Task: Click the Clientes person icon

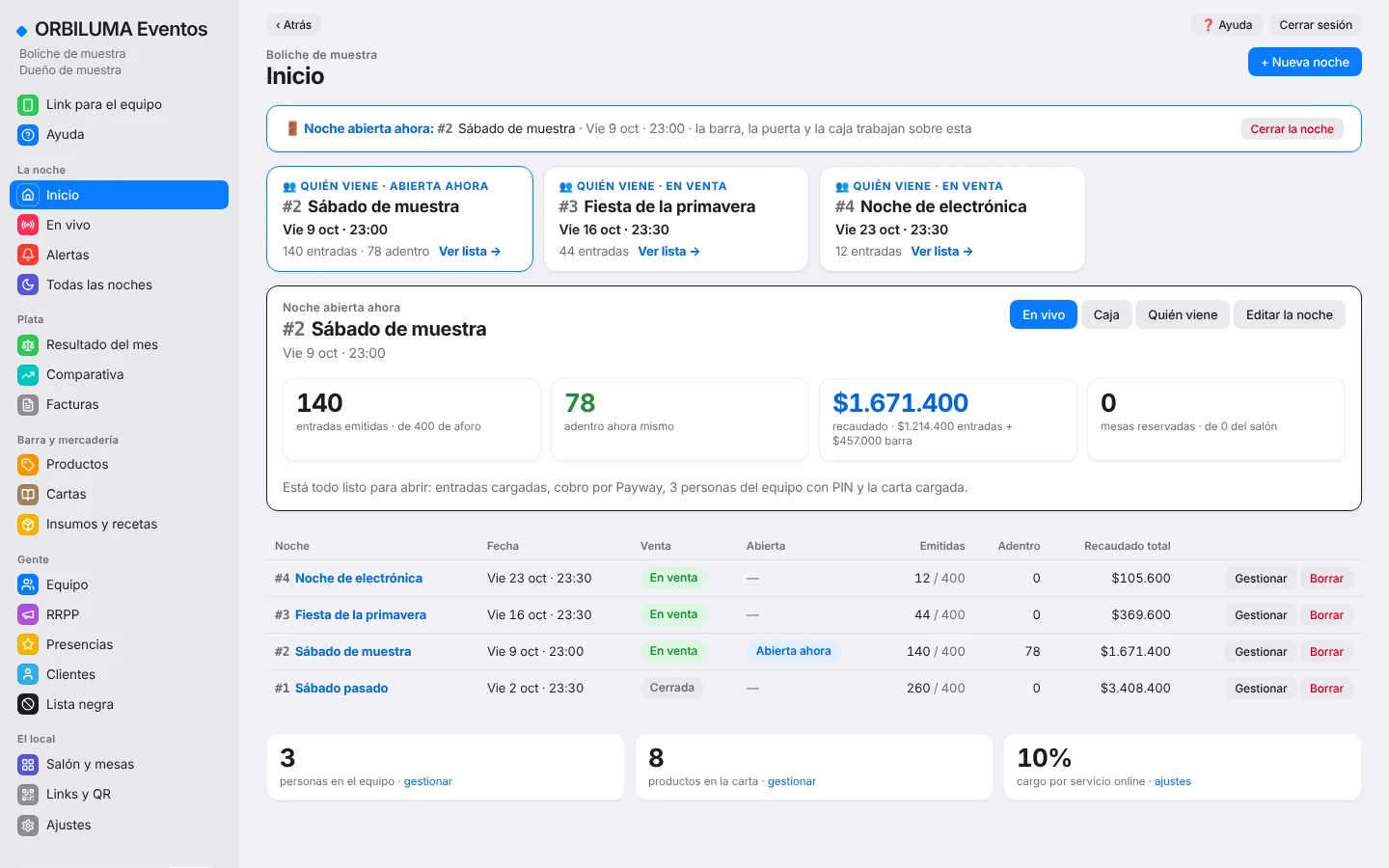Action: (28, 674)
